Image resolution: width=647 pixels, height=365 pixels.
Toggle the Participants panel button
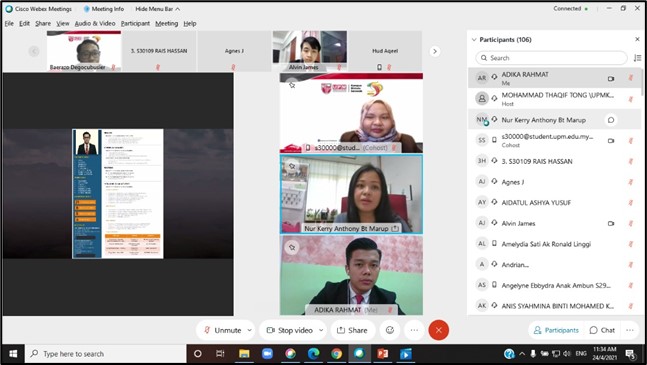[x=556, y=330]
